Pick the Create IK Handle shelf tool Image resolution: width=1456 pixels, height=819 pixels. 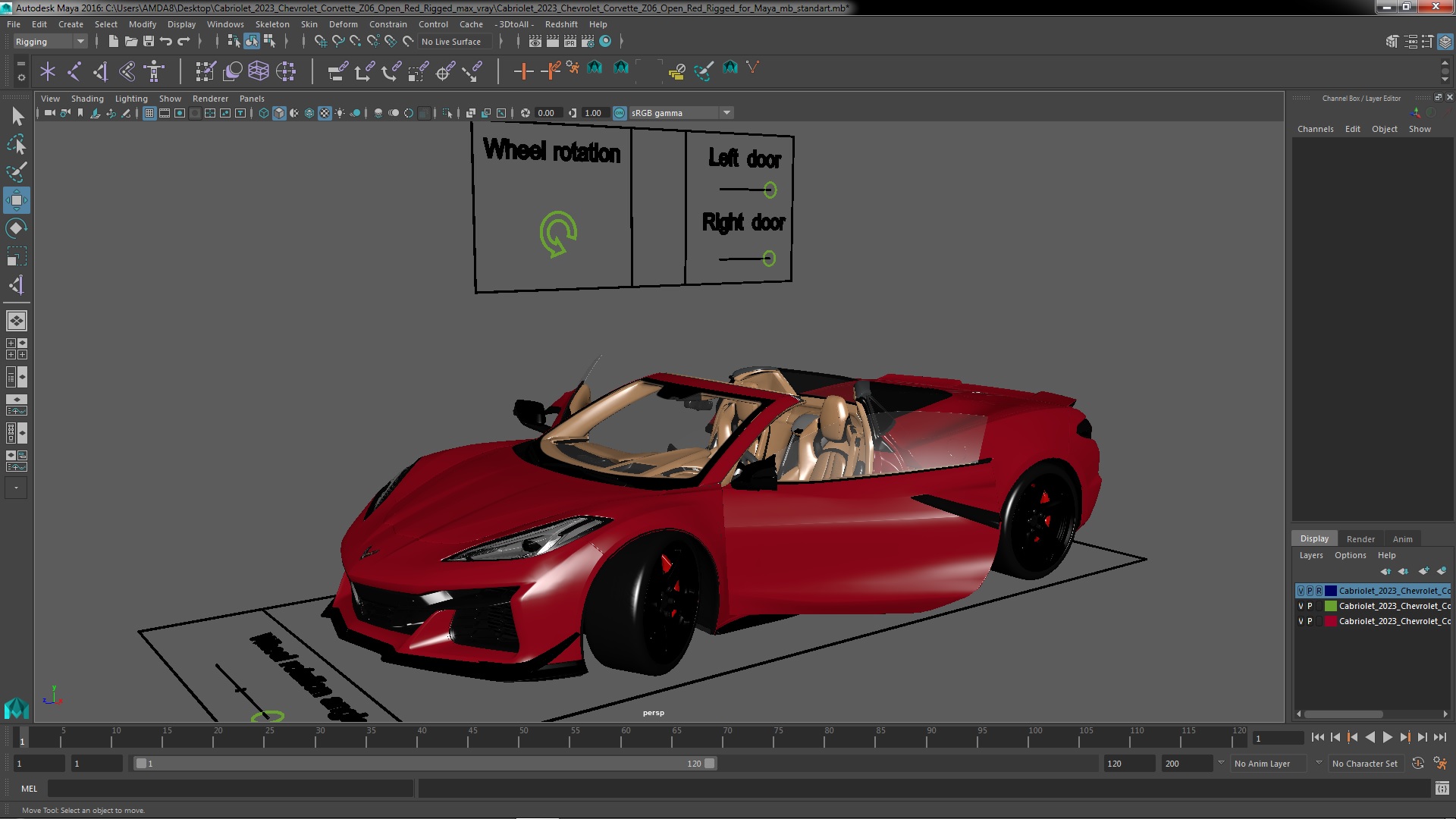[x=101, y=71]
